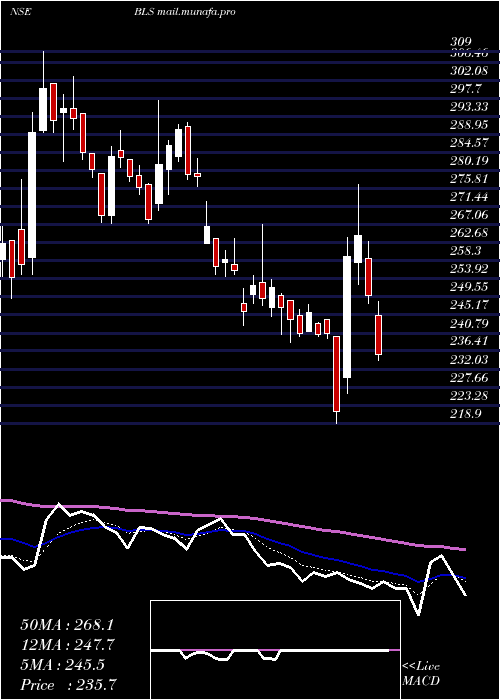Click the 280.19 price level label

469,160
